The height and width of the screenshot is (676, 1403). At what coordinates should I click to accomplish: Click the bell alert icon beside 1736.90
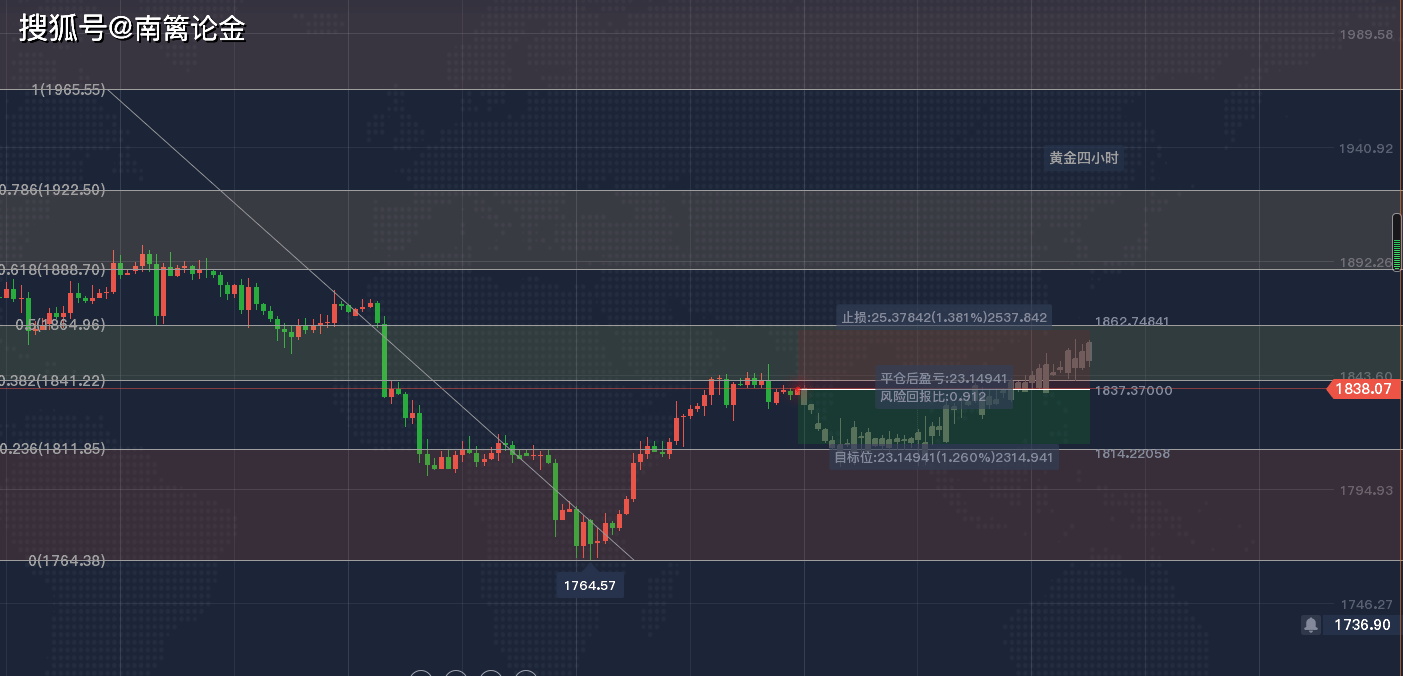click(1310, 625)
